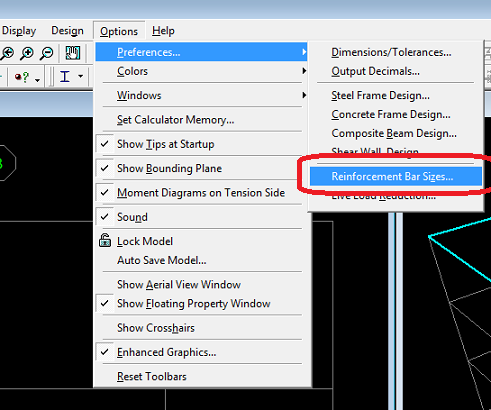Expand the Colors submenu
The height and width of the screenshot is (410, 491).
point(201,71)
